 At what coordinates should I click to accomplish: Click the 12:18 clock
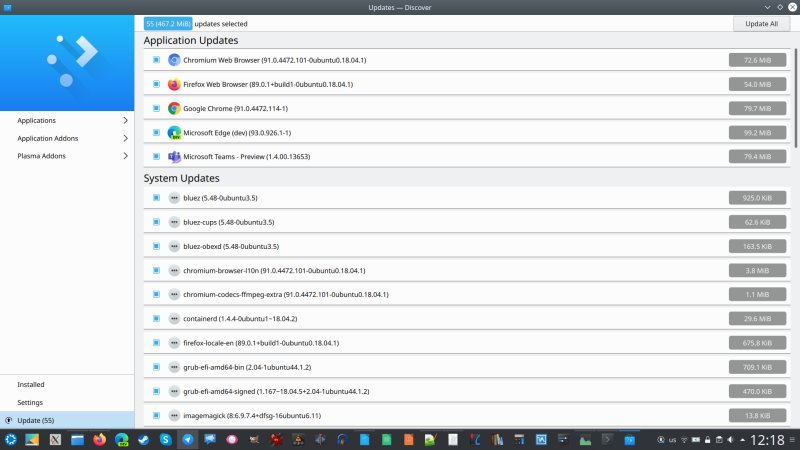(767, 440)
